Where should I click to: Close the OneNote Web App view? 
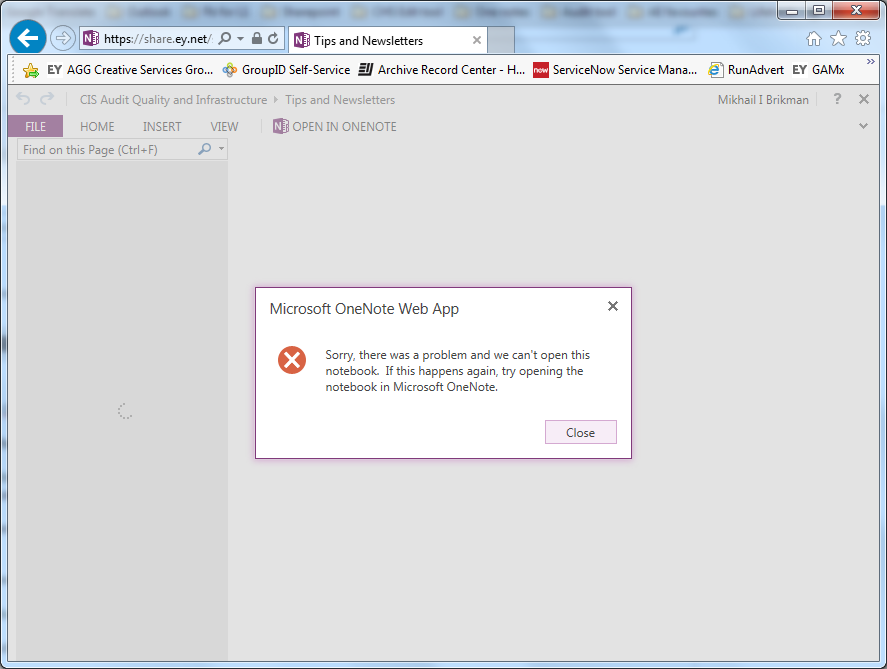pos(864,99)
